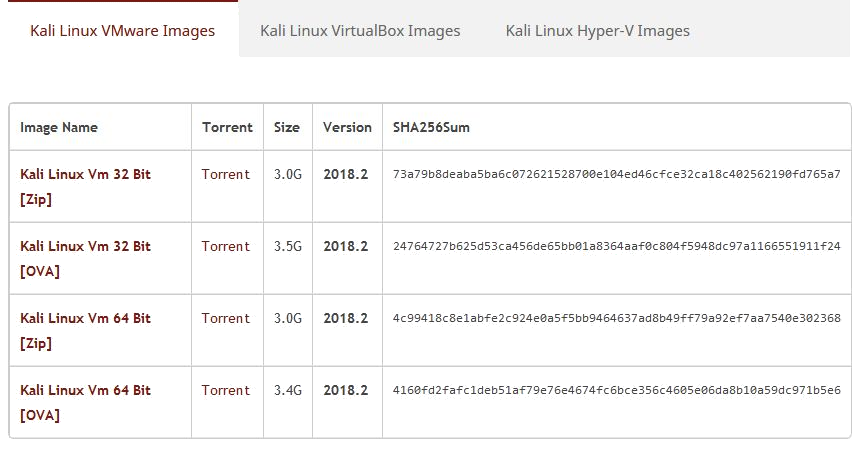The image size is (864, 460).
Task: Click the Version column header
Action: 347,128
